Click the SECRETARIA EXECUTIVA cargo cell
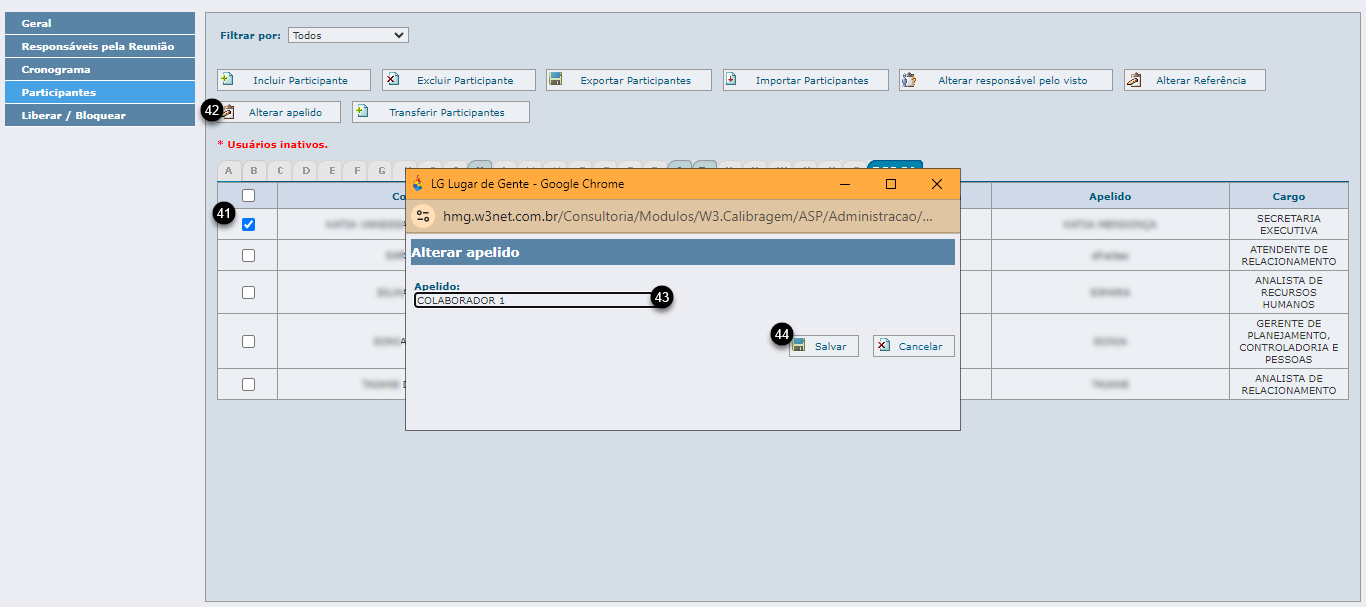Viewport: 1366px width, 607px height. pyautogui.click(x=1289, y=224)
